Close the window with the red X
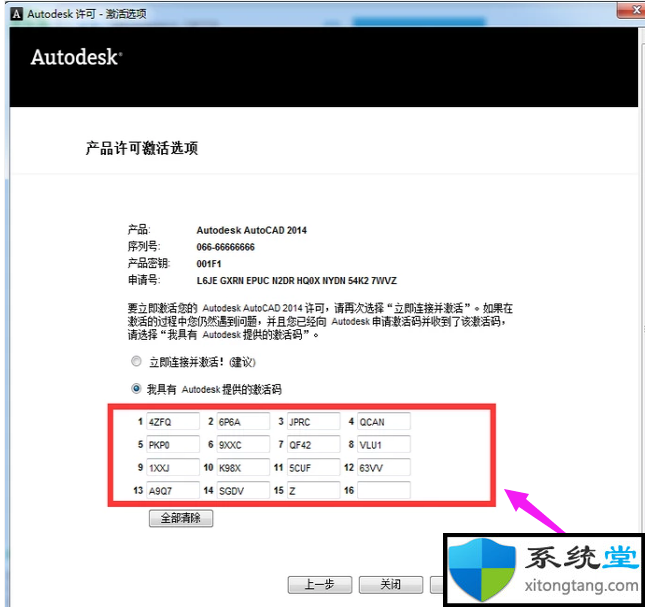This screenshot has height=607, width=645. pyautogui.click(x=631, y=10)
